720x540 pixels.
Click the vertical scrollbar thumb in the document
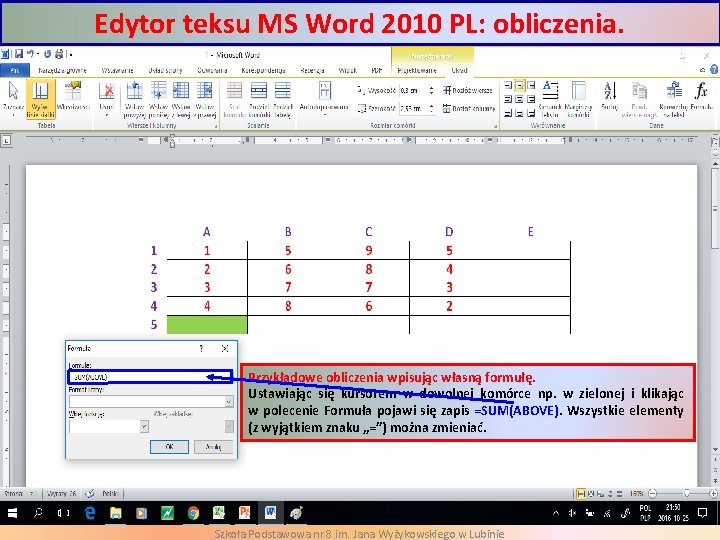715,209
